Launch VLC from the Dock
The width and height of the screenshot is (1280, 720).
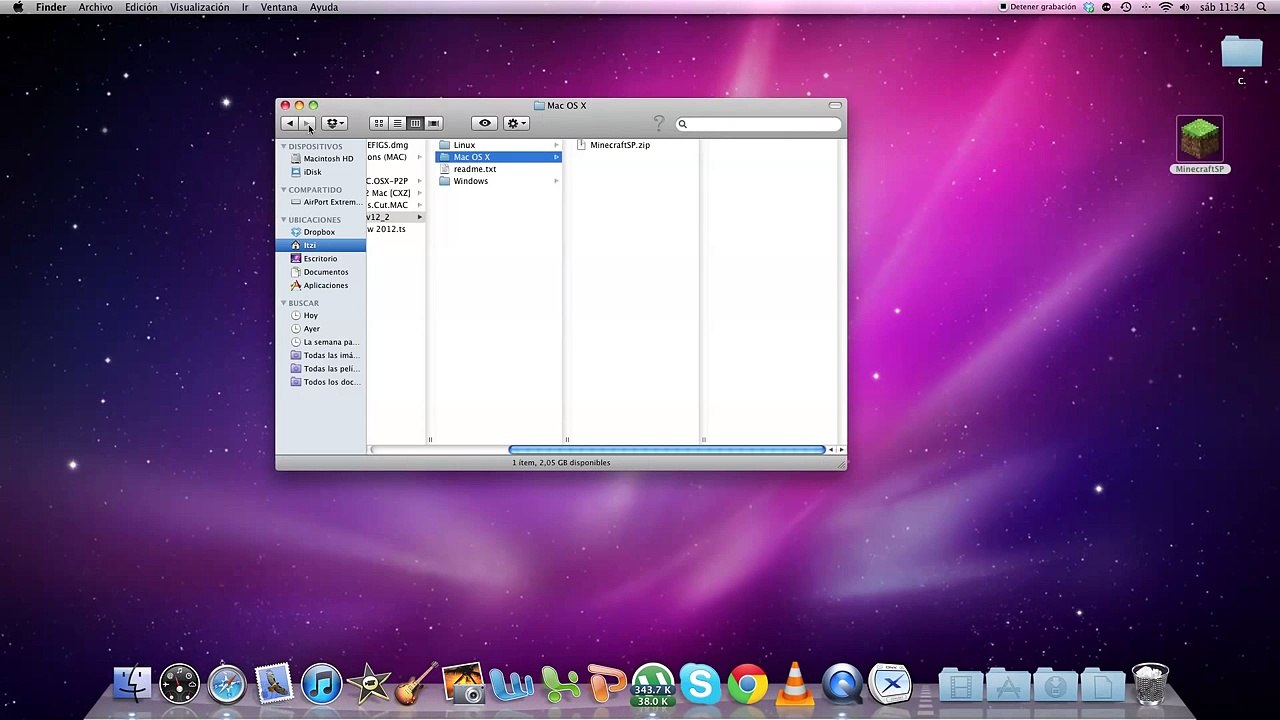[x=795, y=685]
